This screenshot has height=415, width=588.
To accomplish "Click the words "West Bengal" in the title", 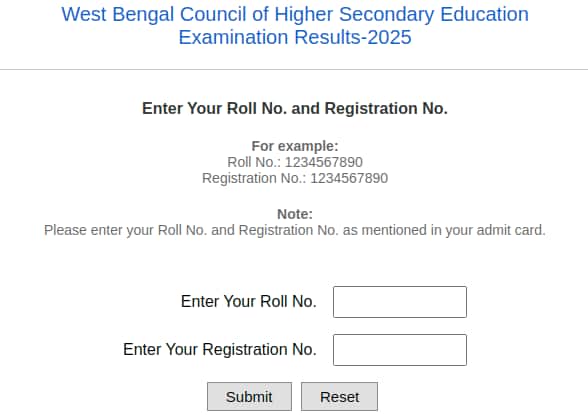I will [x=118, y=15].
